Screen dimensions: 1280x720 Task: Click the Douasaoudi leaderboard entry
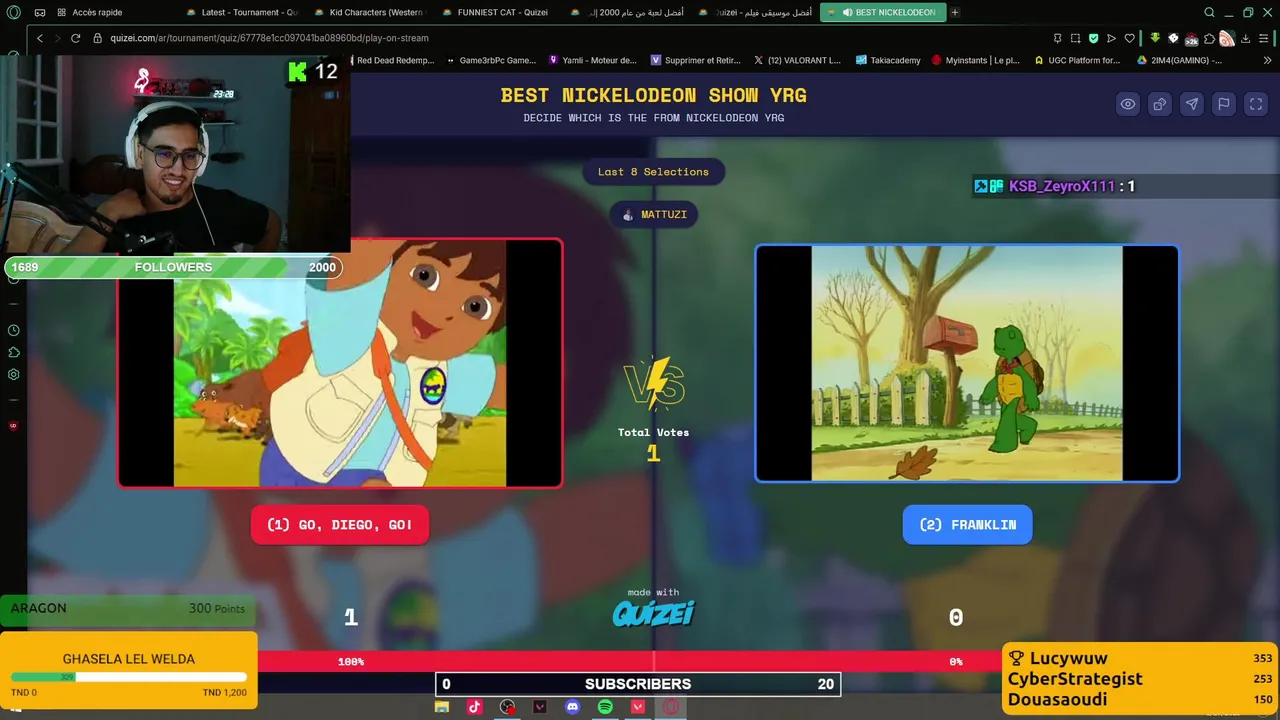tap(1139, 699)
